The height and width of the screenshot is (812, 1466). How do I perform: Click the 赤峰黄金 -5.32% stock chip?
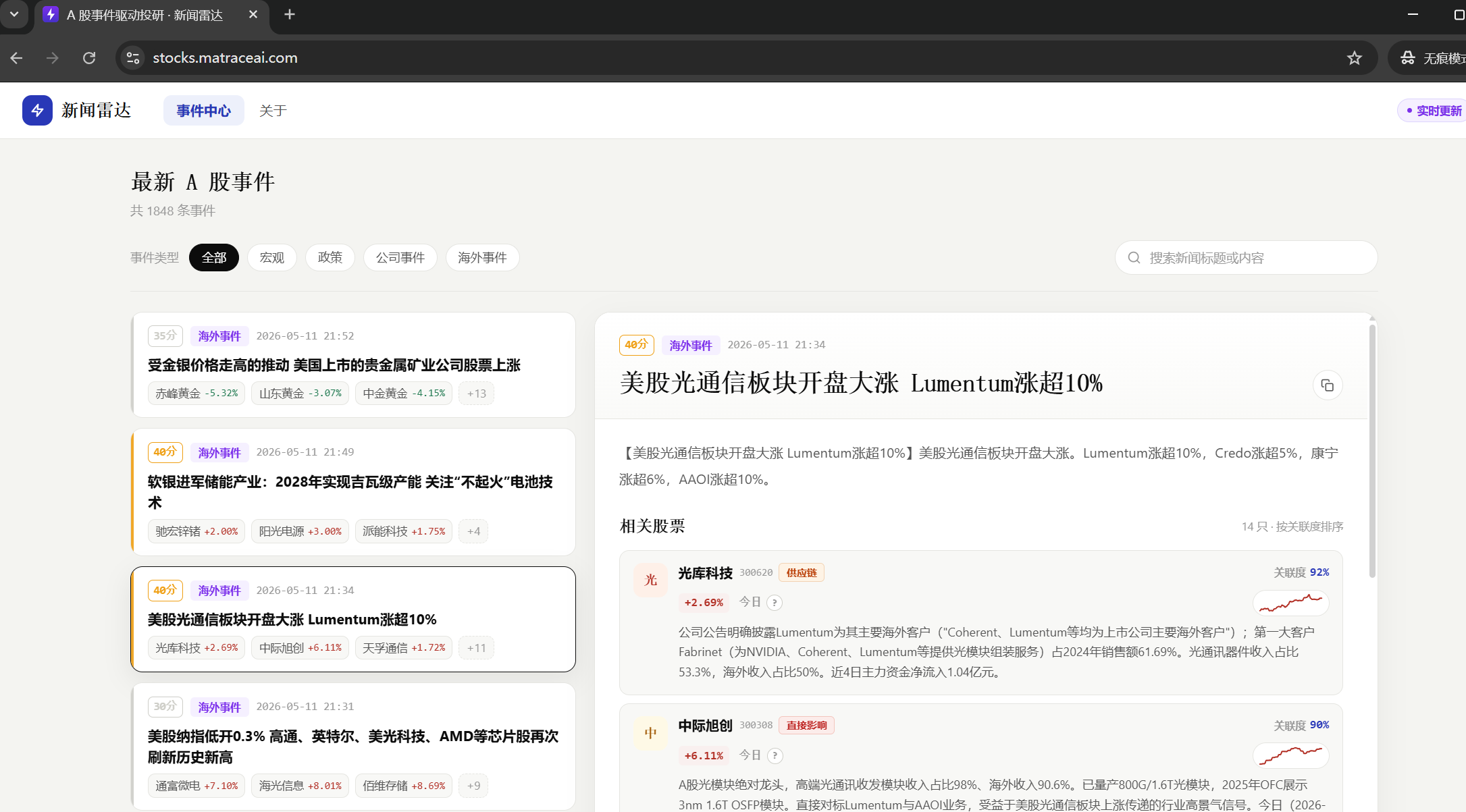[x=197, y=394]
